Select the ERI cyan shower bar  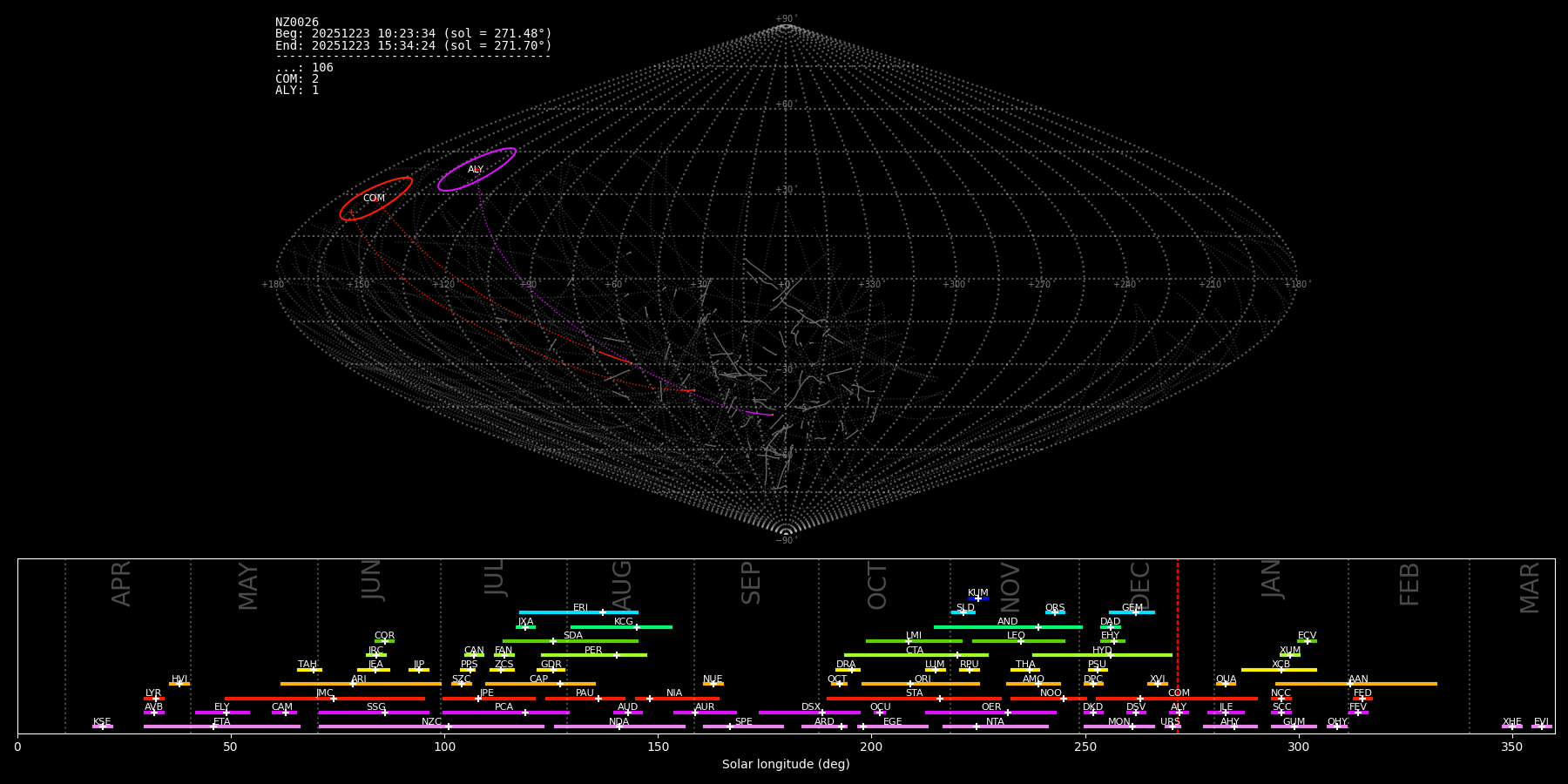point(578,612)
